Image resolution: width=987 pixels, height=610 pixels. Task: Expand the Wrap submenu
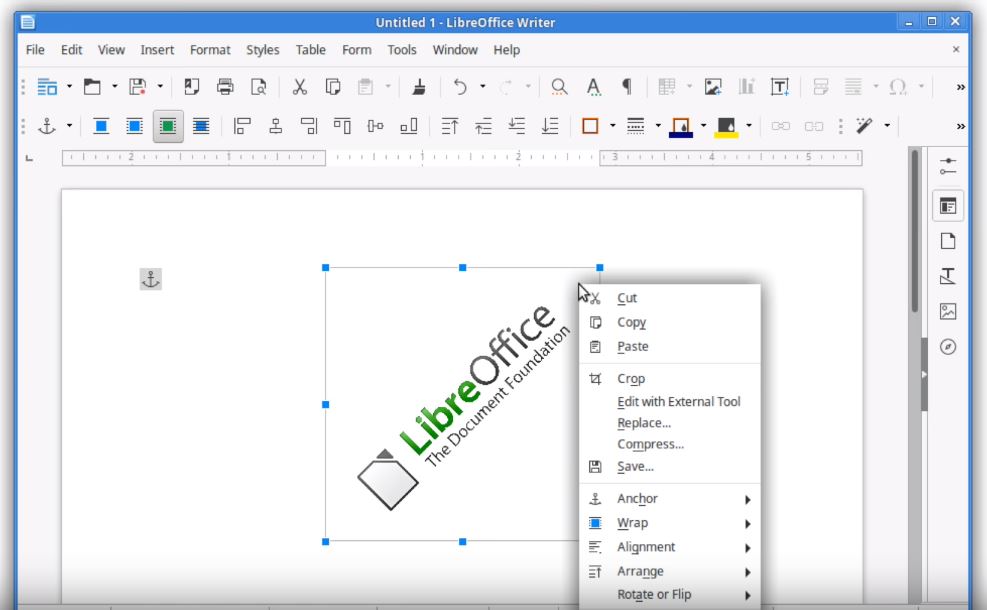tap(670, 523)
